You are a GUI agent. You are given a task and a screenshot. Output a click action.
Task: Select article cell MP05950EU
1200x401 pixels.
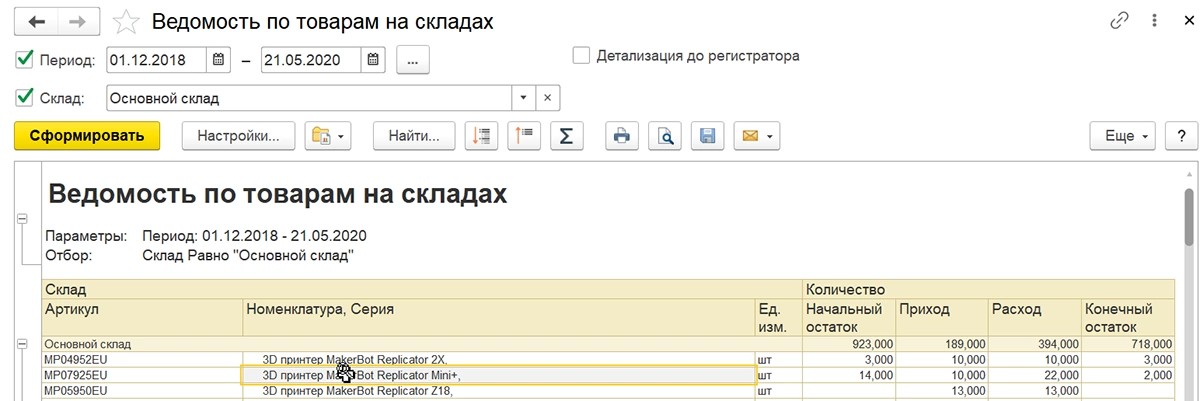(142, 391)
